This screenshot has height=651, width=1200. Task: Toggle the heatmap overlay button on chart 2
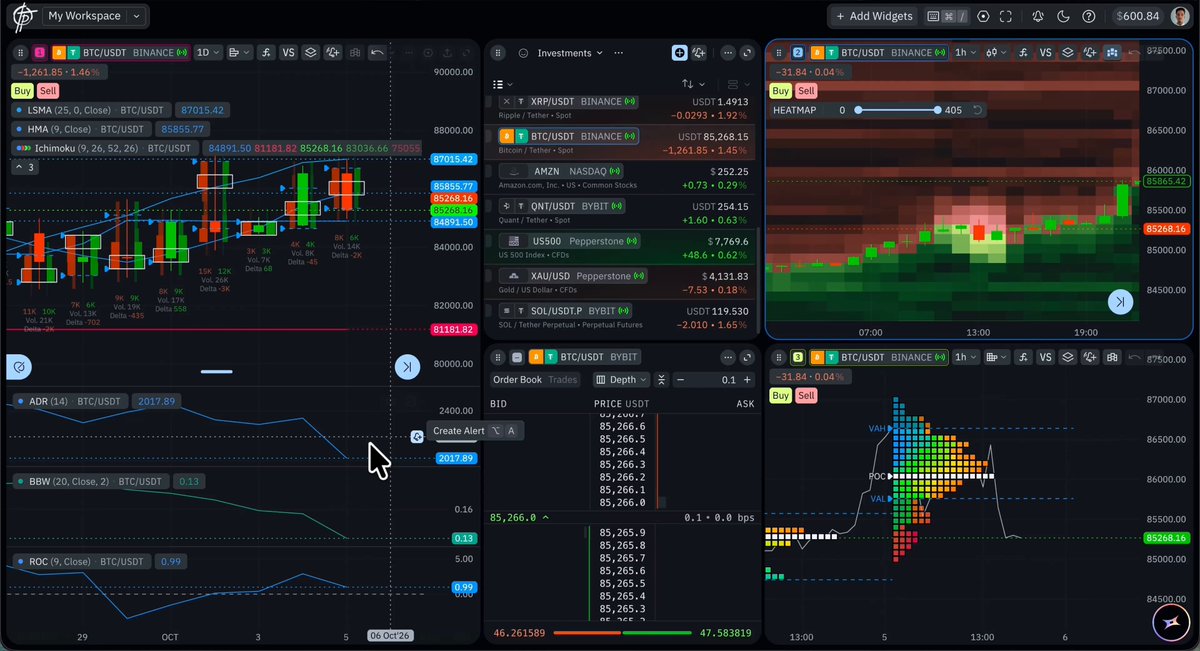tap(1111, 52)
